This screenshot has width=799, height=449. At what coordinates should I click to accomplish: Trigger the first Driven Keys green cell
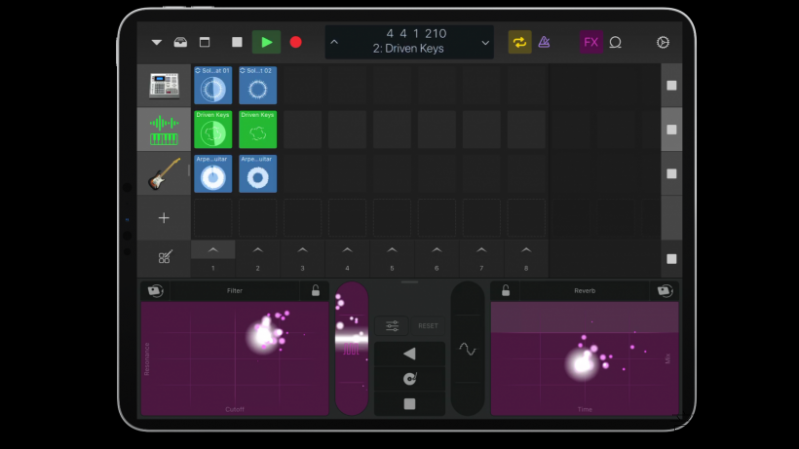pos(213,129)
